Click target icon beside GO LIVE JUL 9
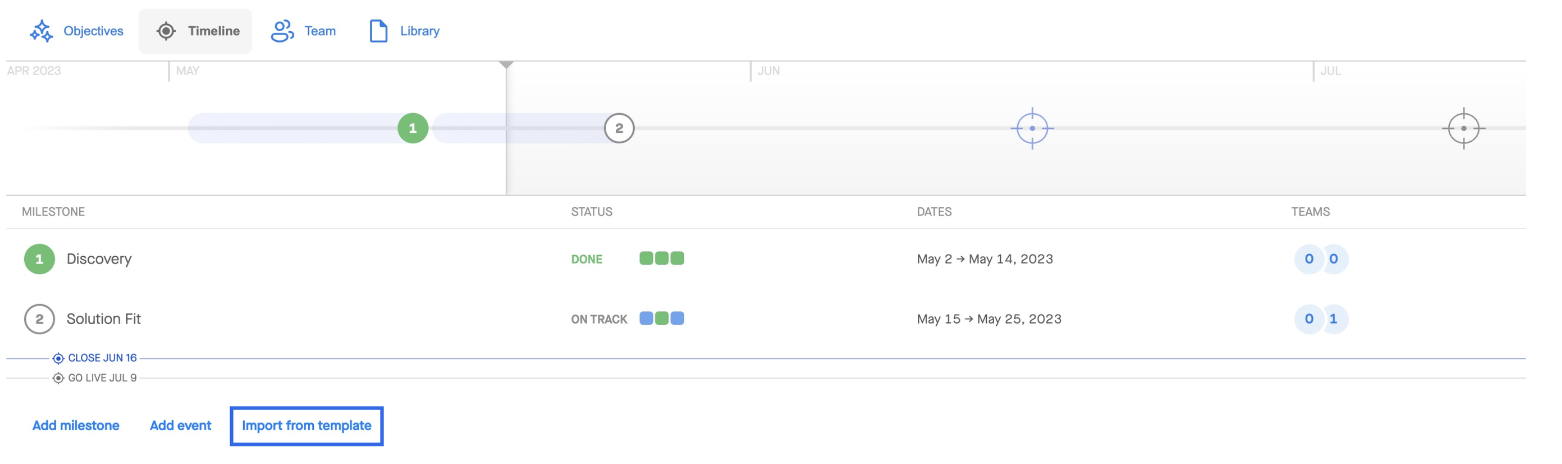The height and width of the screenshot is (464, 1562). pyautogui.click(x=59, y=378)
